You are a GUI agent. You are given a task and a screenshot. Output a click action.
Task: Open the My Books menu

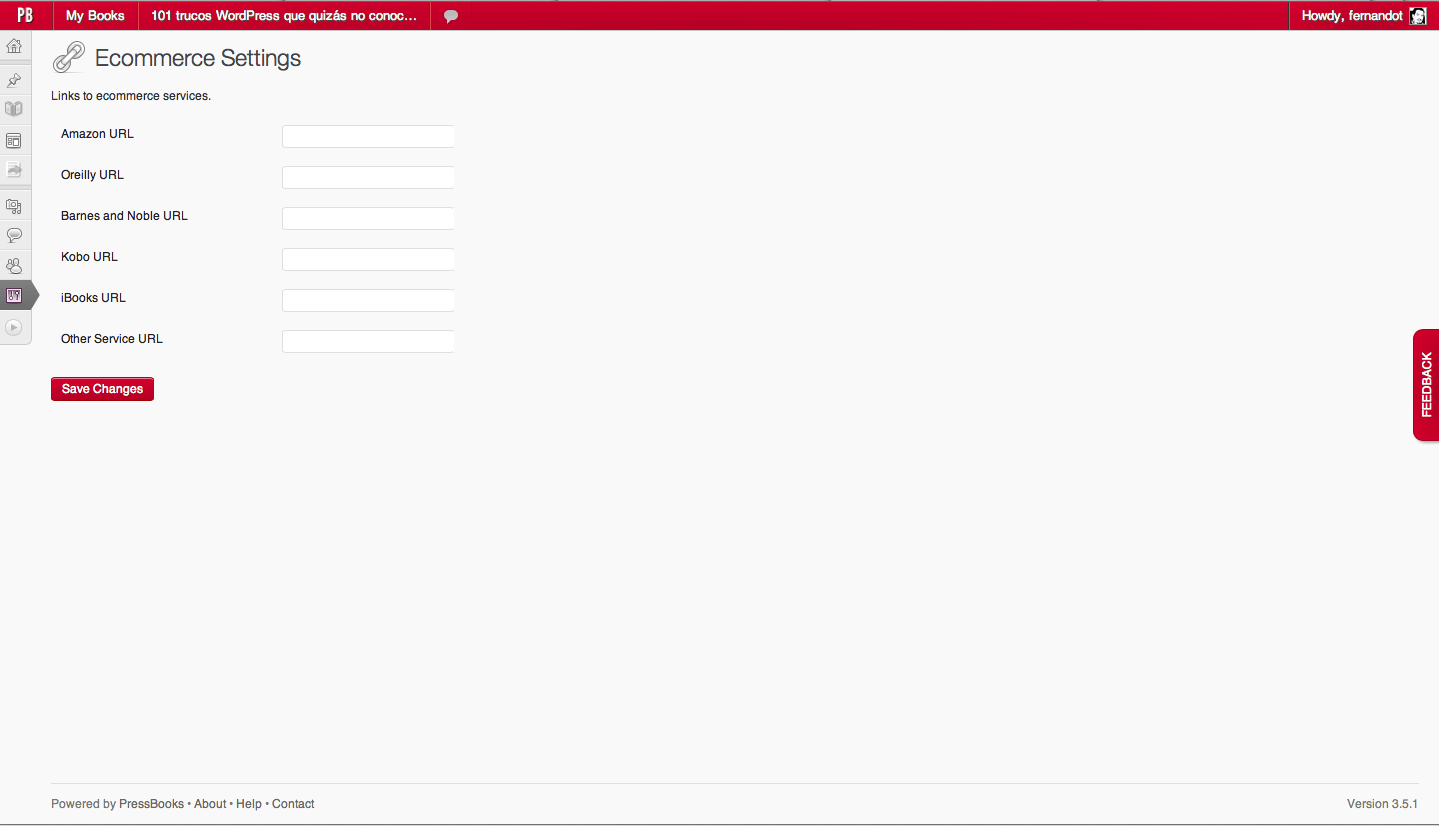point(95,15)
